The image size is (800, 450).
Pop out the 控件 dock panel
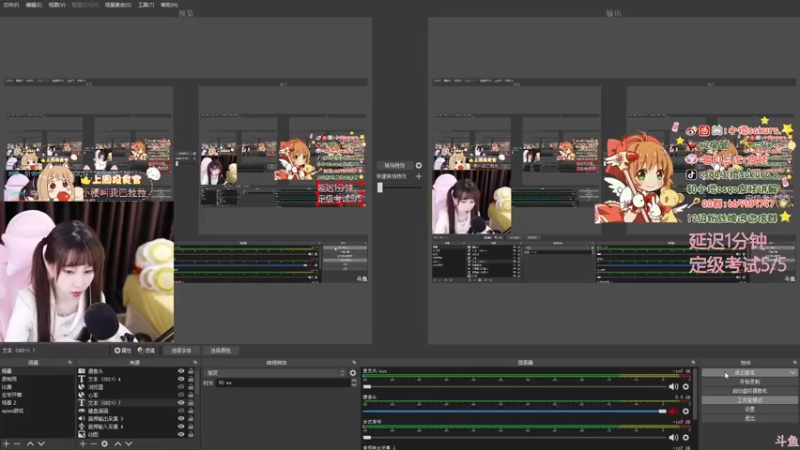point(794,363)
